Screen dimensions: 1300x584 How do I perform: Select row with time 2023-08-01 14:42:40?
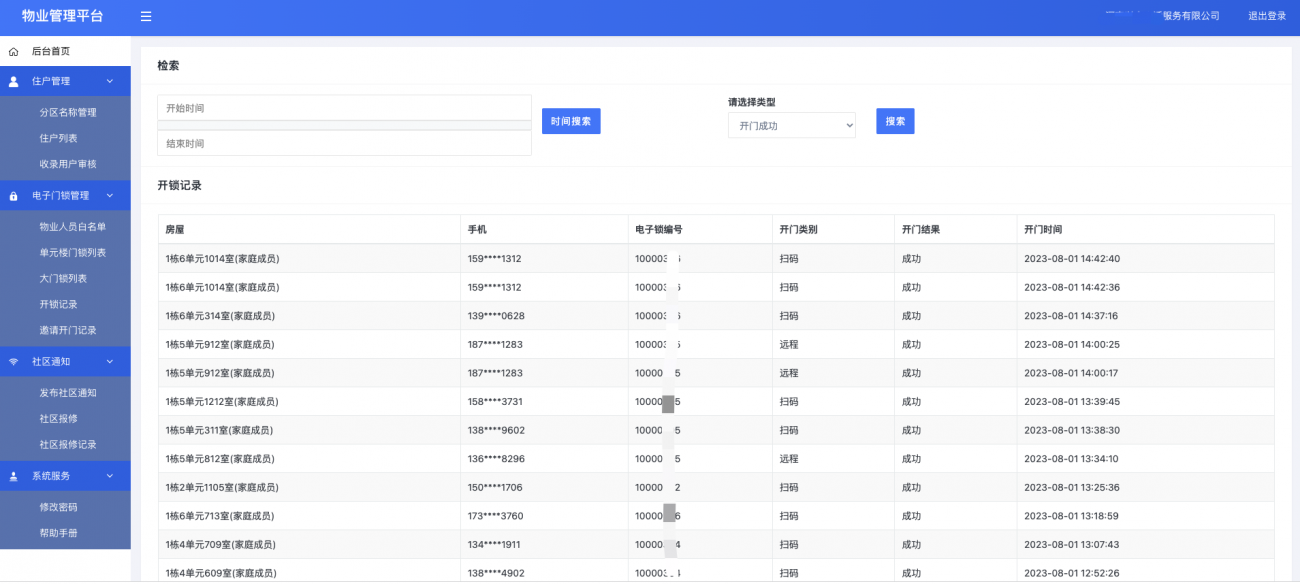(x=716, y=258)
